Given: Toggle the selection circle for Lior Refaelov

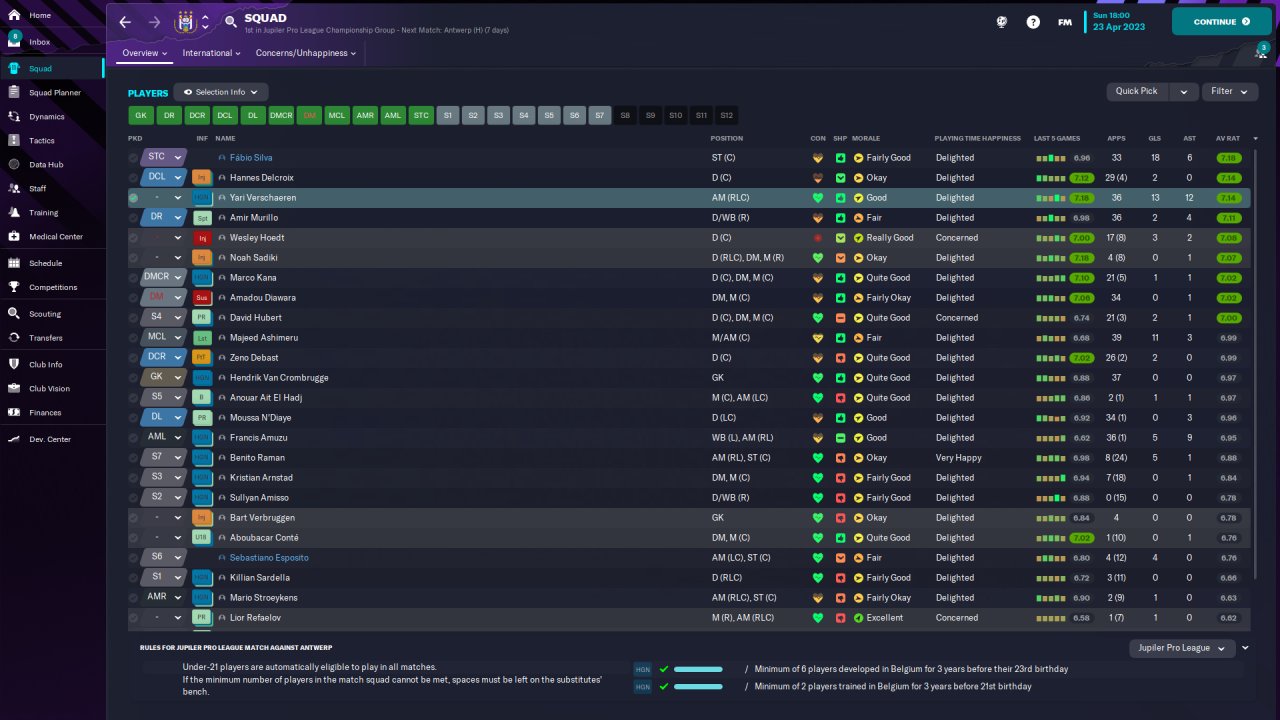Looking at the screenshot, I should coord(134,618).
